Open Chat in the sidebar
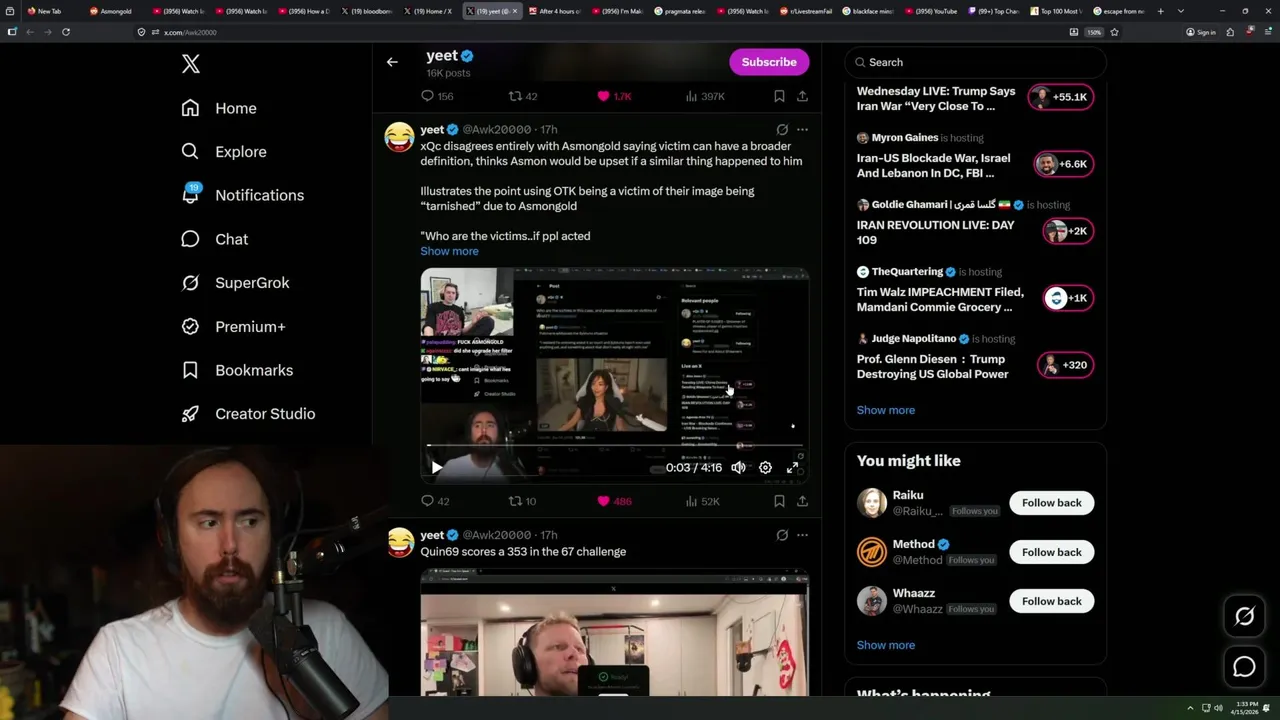This screenshot has height=720, width=1280. (214, 239)
